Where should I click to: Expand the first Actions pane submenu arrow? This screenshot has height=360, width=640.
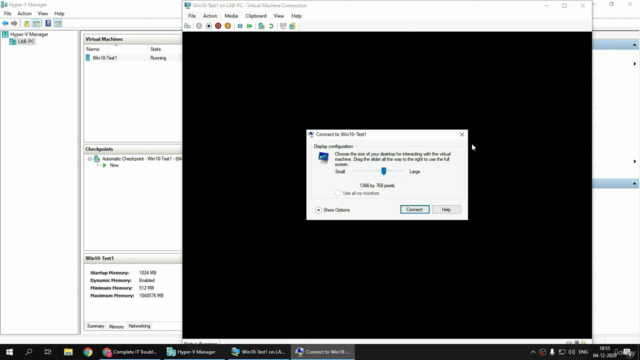(635, 64)
